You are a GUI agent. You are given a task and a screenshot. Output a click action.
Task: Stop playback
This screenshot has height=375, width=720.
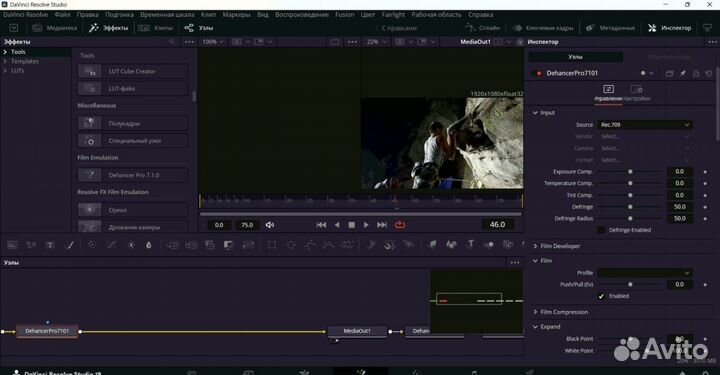(x=352, y=225)
